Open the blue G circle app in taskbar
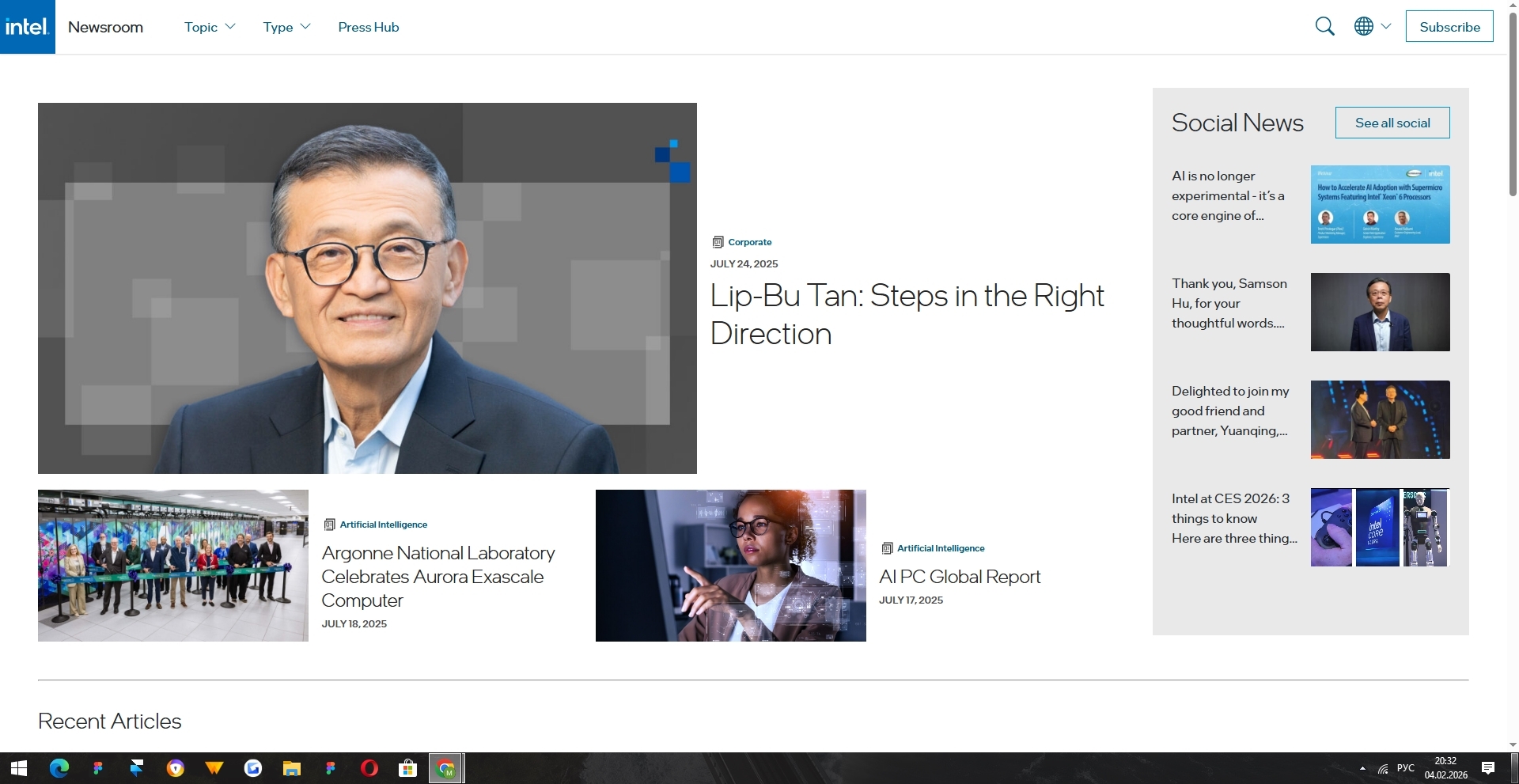 click(x=253, y=768)
